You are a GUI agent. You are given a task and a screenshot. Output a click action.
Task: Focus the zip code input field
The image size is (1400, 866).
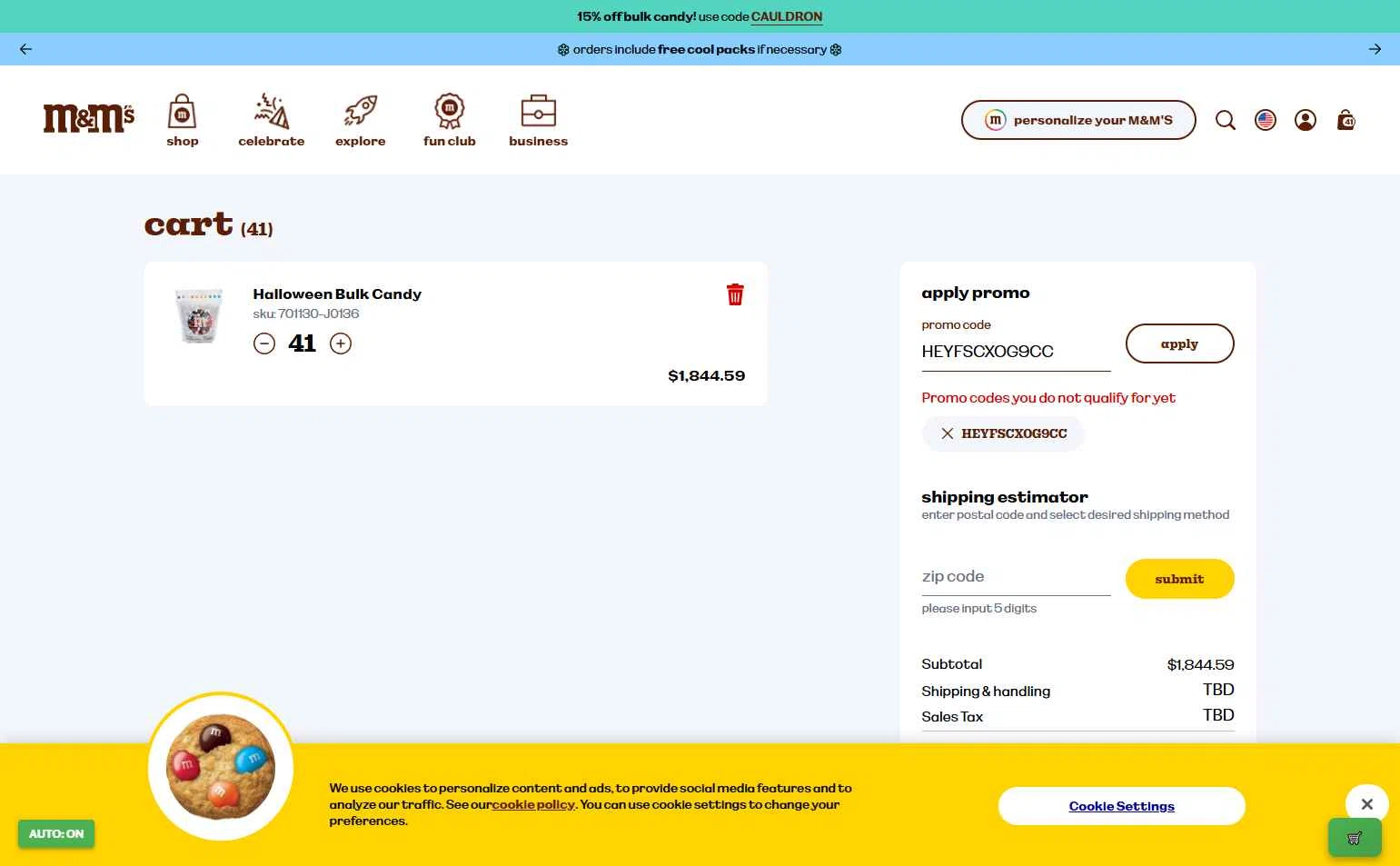1016,577
